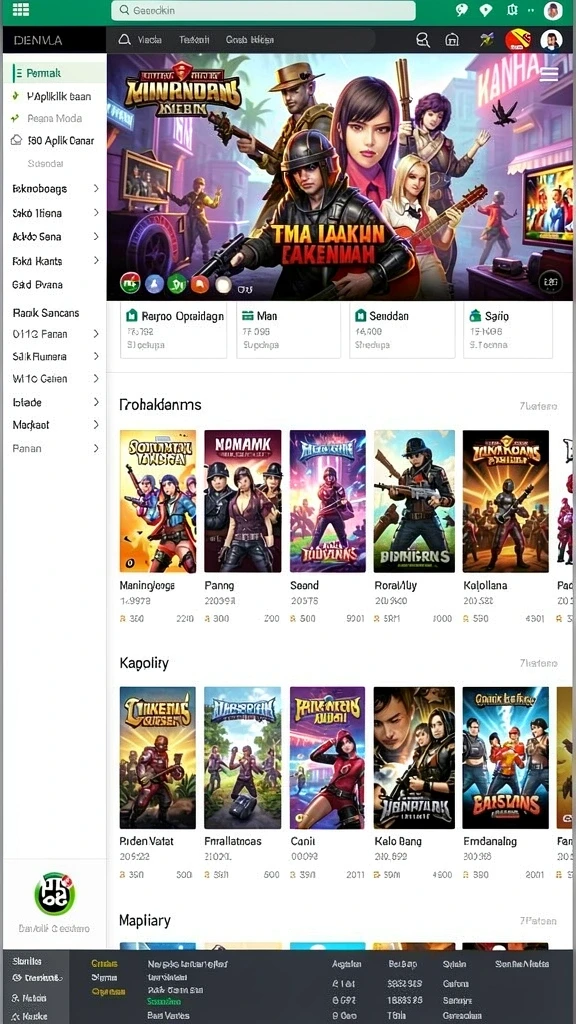Click the Frohaklanms section's see-all link
Viewport: 576px width, 1024px height.
[x=538, y=406]
